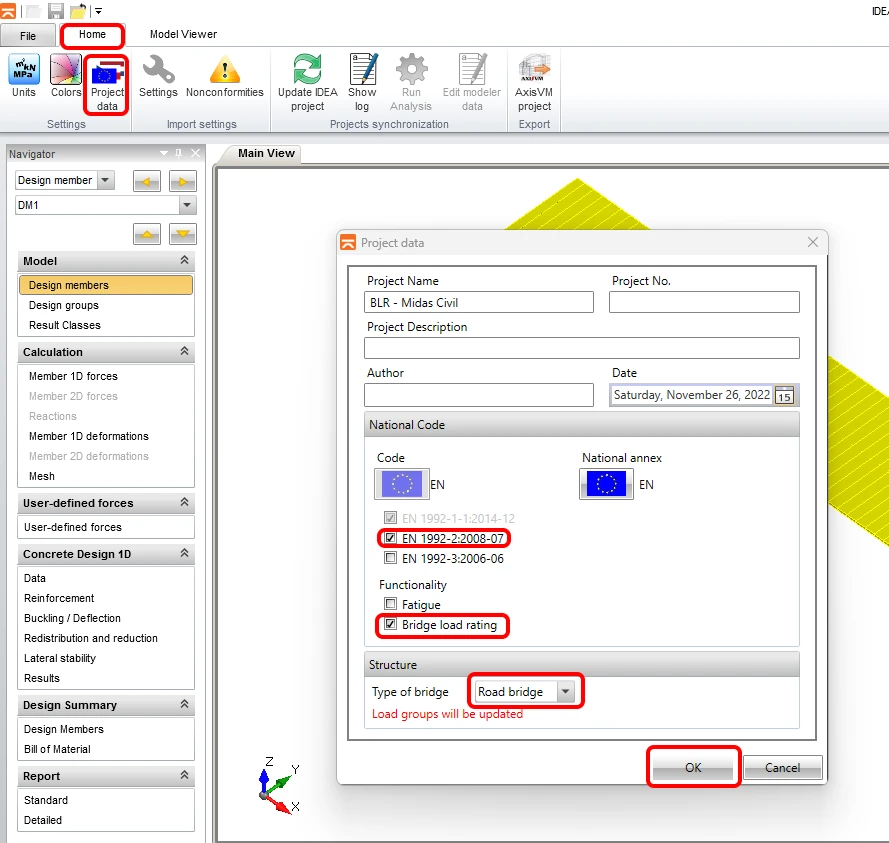Export to AxisVM project
889x843 pixels.
click(534, 83)
